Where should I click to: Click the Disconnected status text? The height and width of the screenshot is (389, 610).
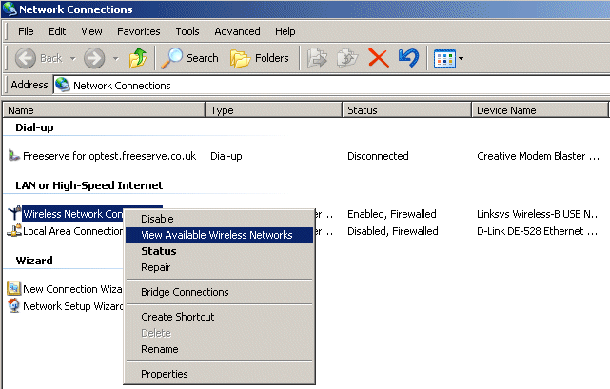pyautogui.click(x=378, y=156)
